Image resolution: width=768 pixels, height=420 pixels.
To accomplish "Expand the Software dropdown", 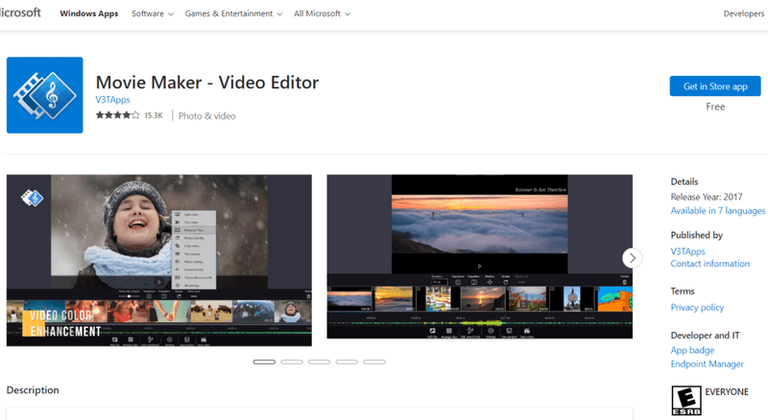I will (x=152, y=14).
